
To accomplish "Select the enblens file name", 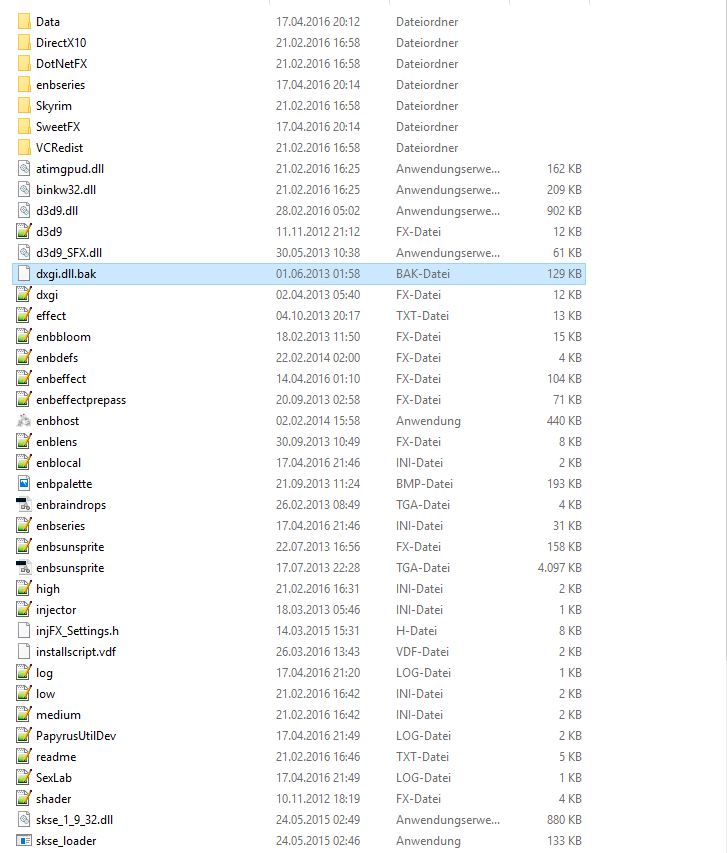I will (57, 442).
